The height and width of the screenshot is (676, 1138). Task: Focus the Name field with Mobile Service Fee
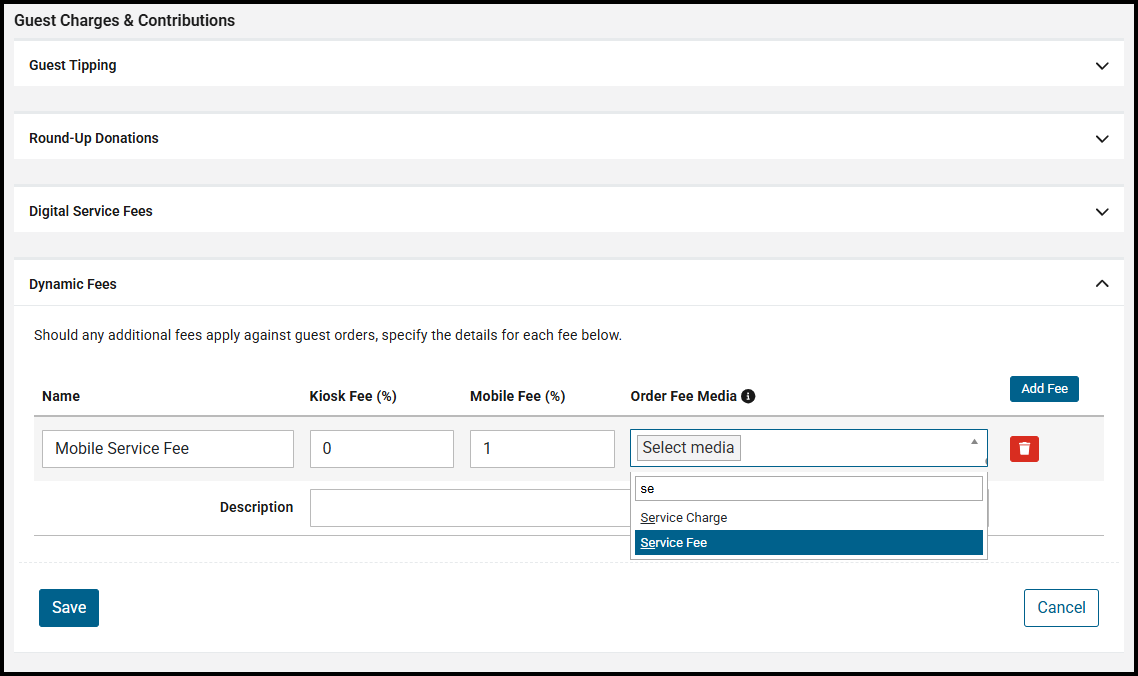(168, 449)
